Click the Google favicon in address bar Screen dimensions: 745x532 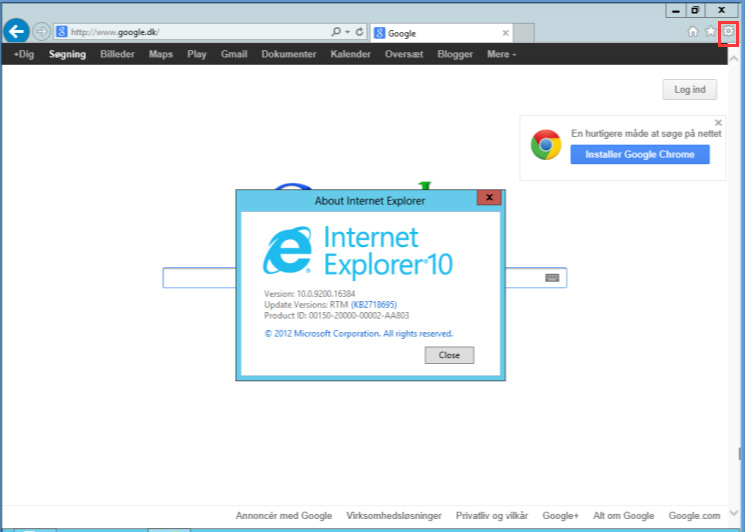[61, 32]
